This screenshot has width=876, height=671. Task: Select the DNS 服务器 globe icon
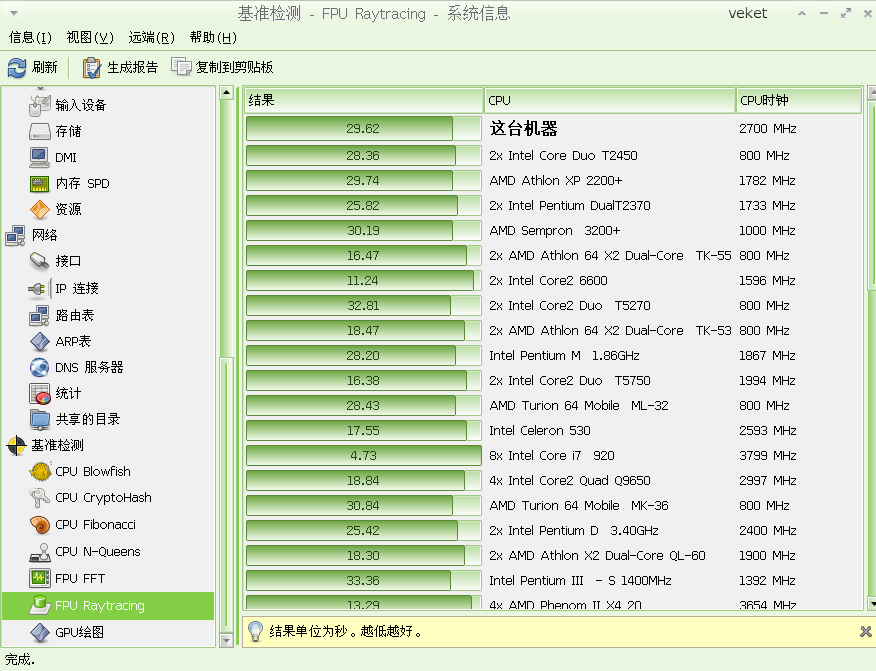(x=40, y=367)
